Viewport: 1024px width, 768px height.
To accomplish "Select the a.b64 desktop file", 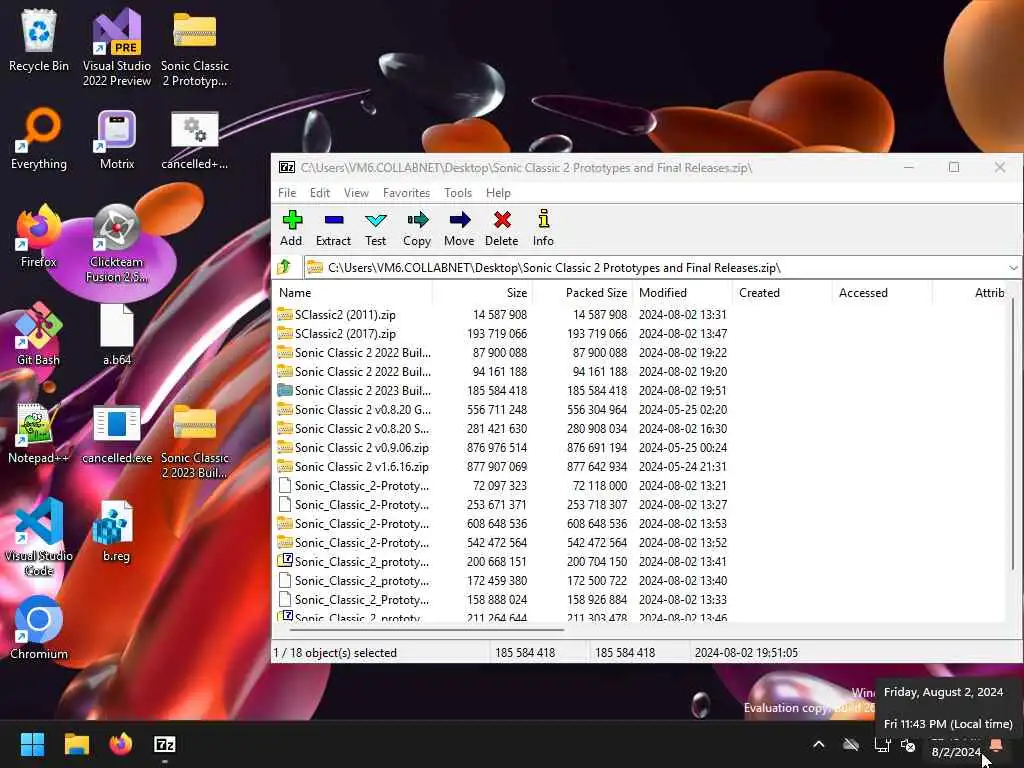I will (x=117, y=334).
